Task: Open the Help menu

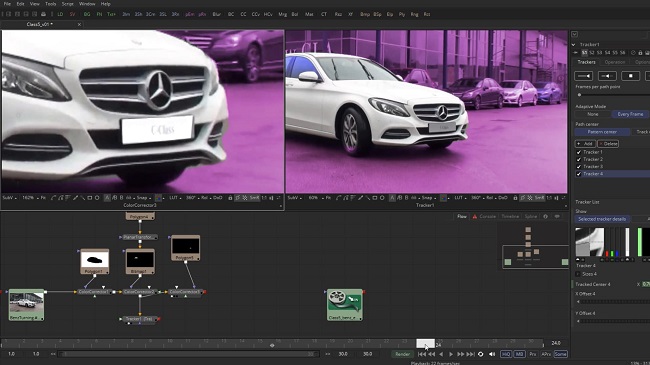Action: point(106,4)
